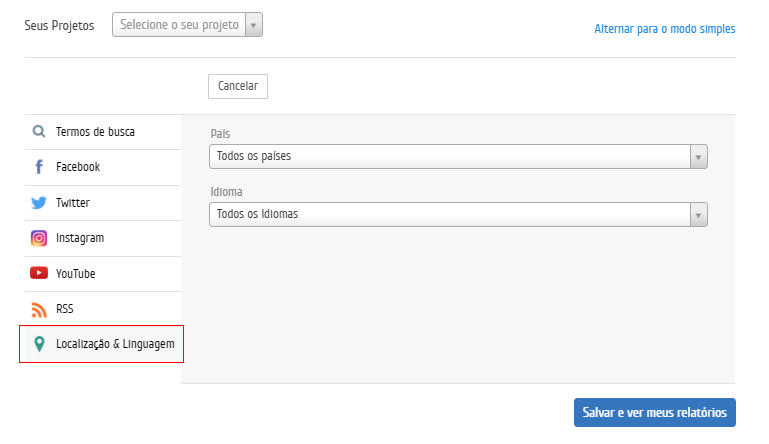The width and height of the screenshot is (769, 444).
Task: Click the magnifier icon beside Termos de busca
Action: point(39,131)
